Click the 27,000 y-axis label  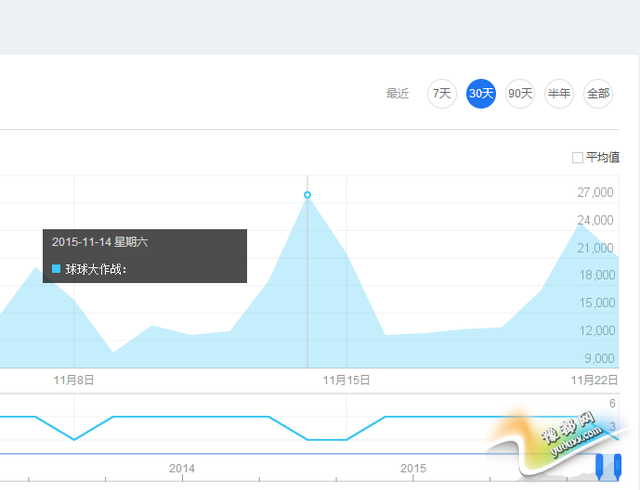click(595, 193)
